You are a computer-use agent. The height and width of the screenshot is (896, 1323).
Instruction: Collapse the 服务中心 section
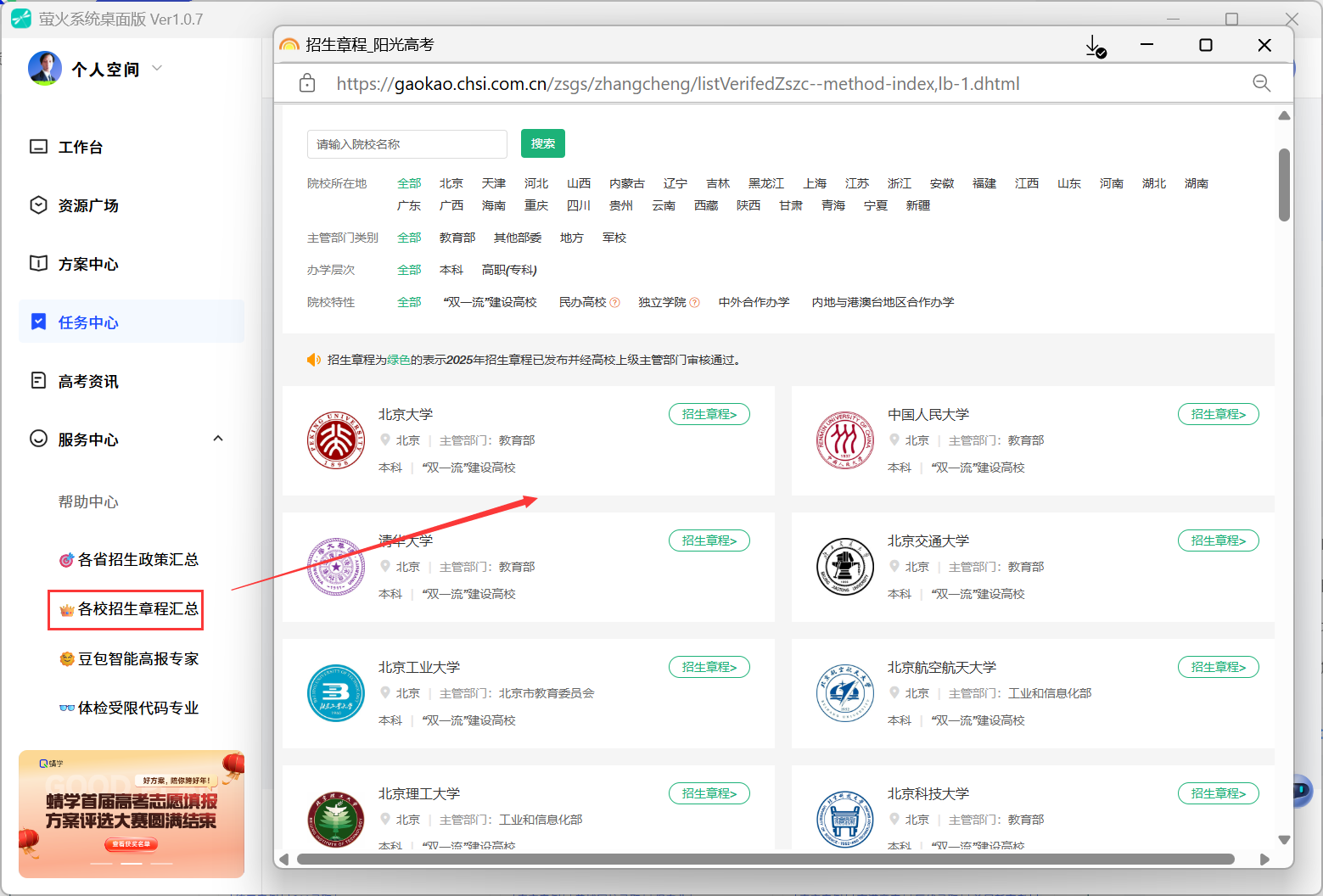point(218,439)
